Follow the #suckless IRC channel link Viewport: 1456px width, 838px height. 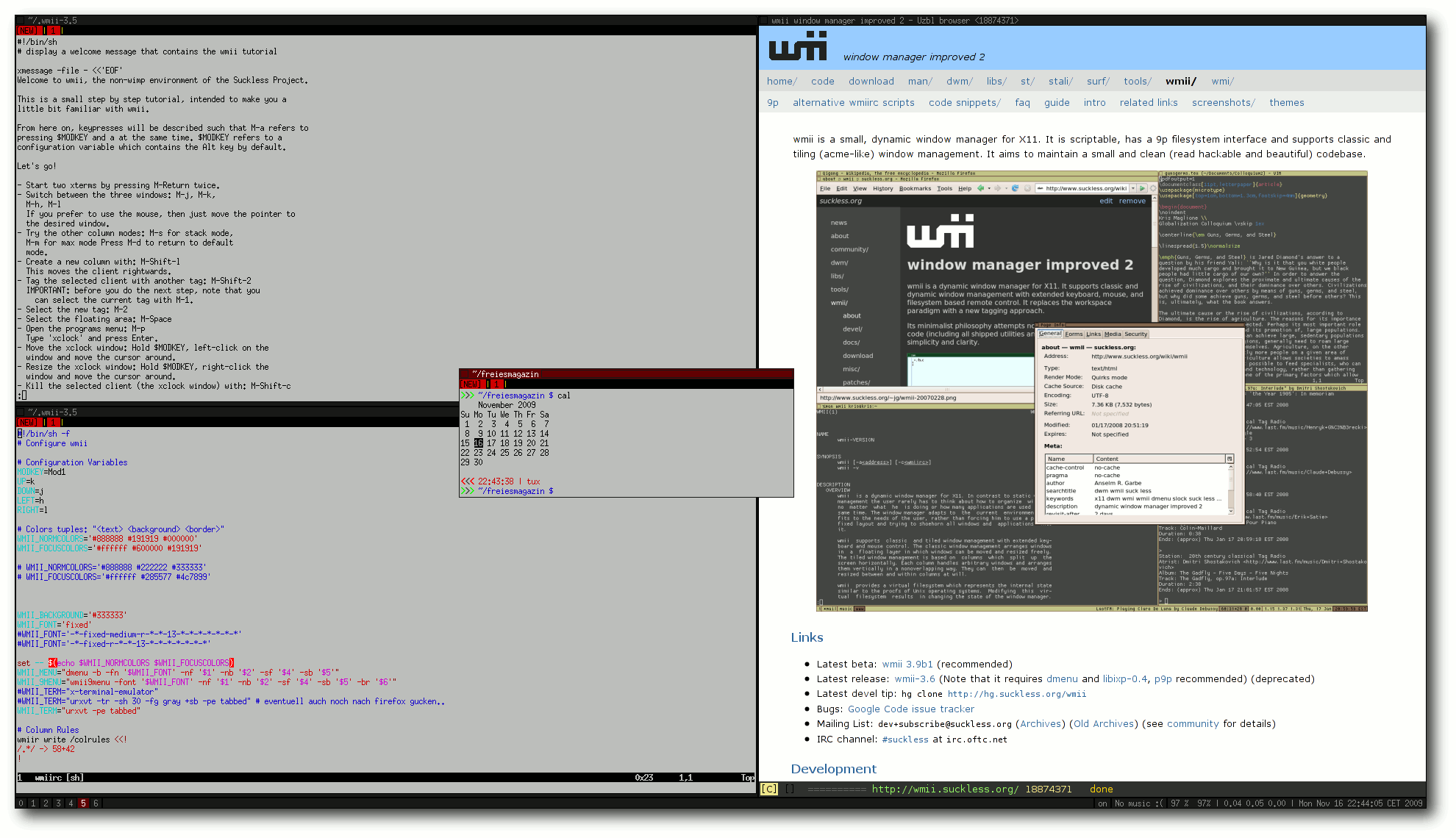[x=904, y=739]
